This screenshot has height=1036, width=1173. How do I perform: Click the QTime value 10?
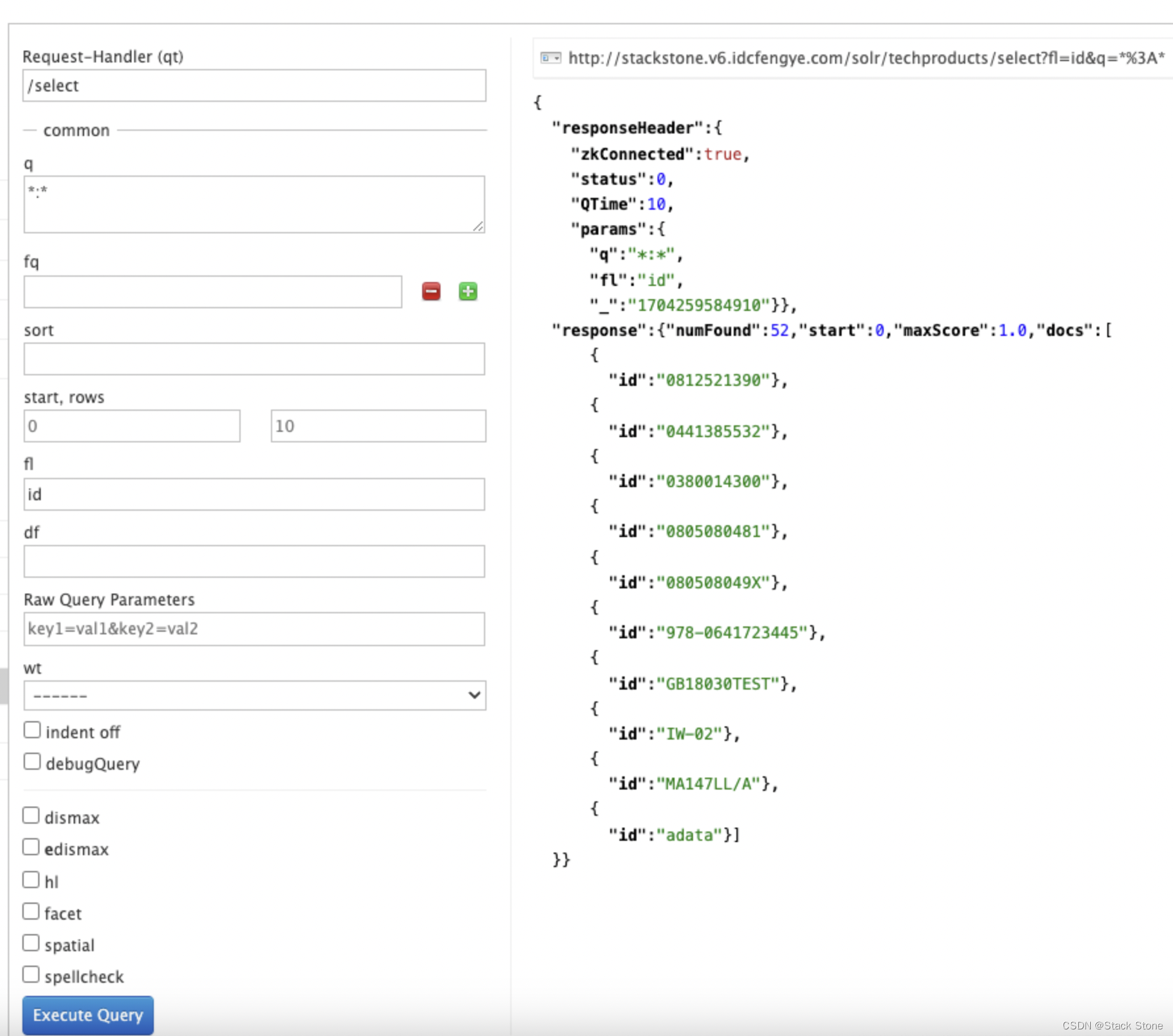656,204
